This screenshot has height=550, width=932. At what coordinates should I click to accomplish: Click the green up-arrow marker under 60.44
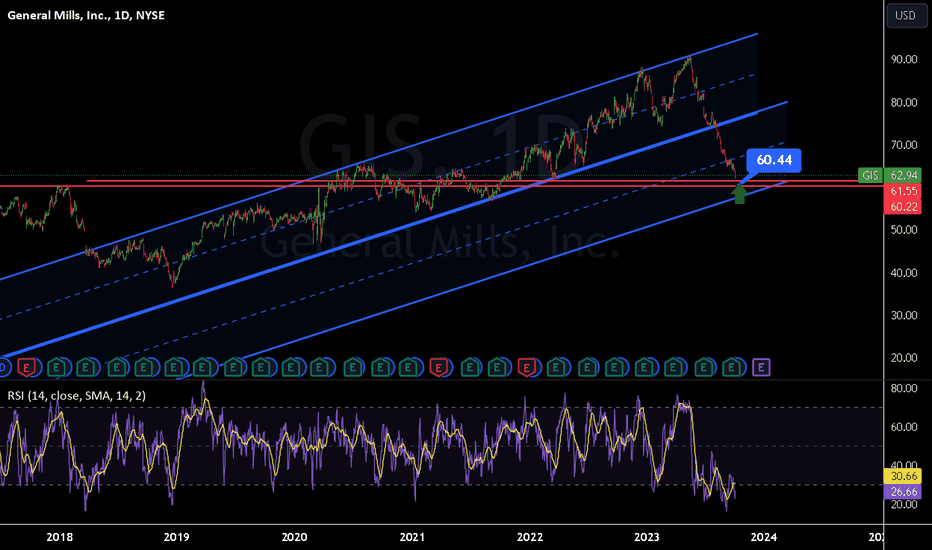[739, 194]
